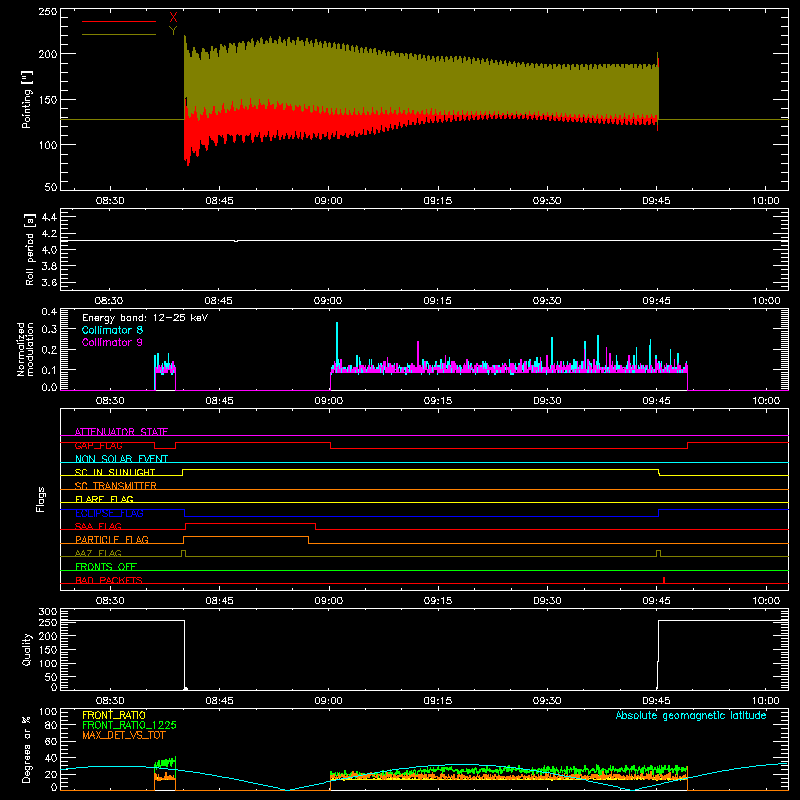Screen dimensions: 800x800
Task: Click the 08:30 tick label under Quality plot
Action: point(110,701)
